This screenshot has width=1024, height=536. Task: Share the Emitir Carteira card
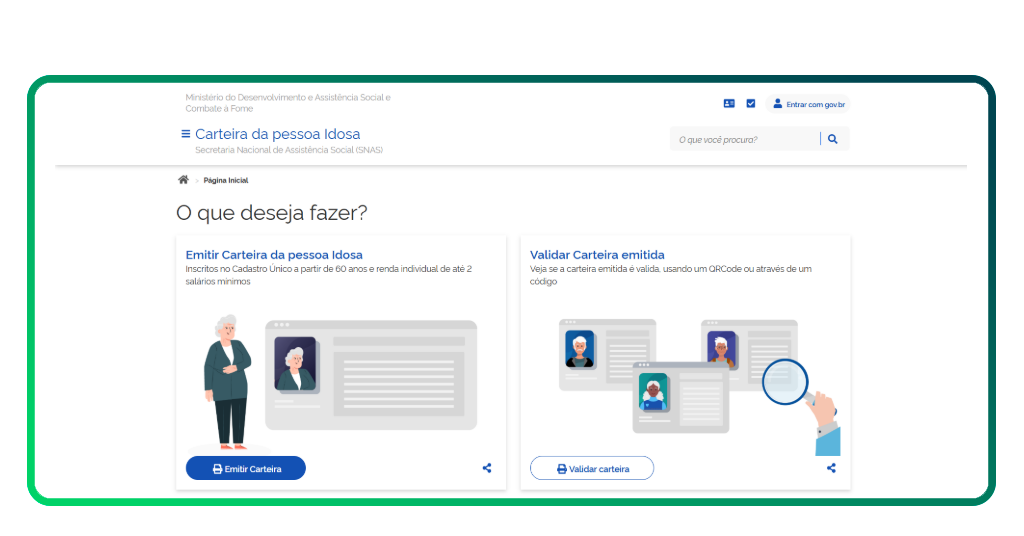[487, 468]
